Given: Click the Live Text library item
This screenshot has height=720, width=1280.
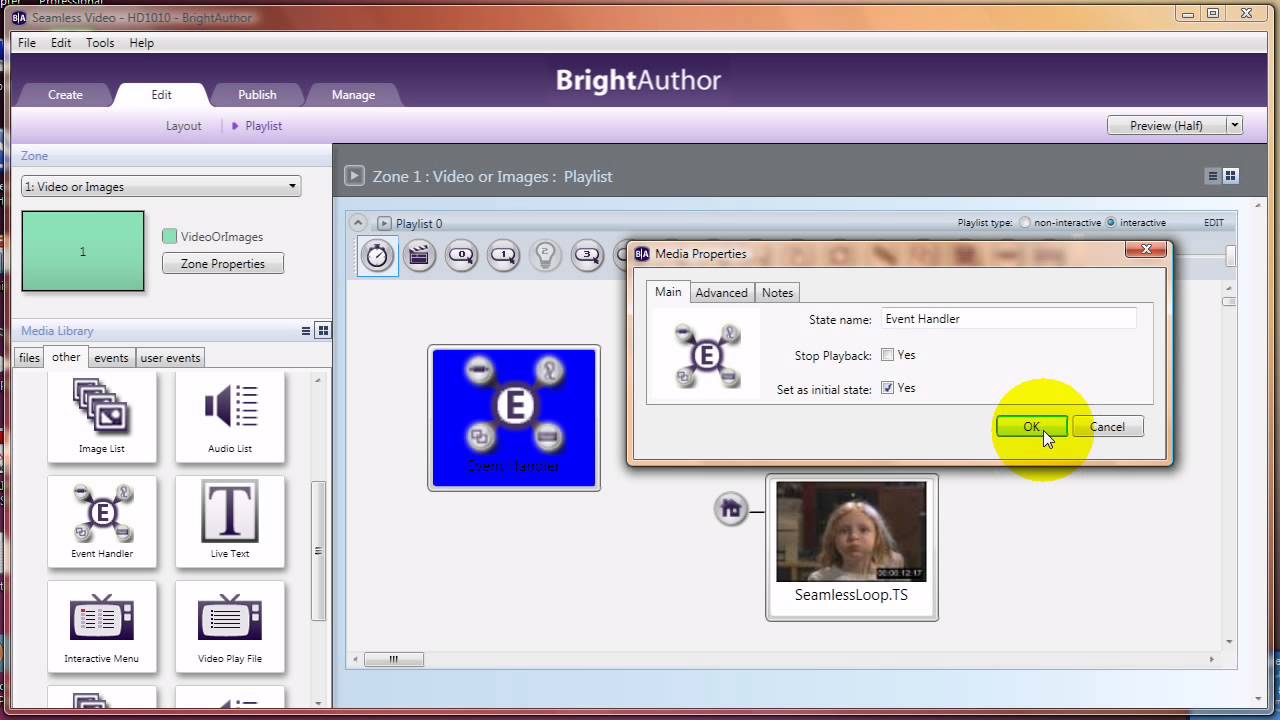Looking at the screenshot, I should pyautogui.click(x=230, y=521).
